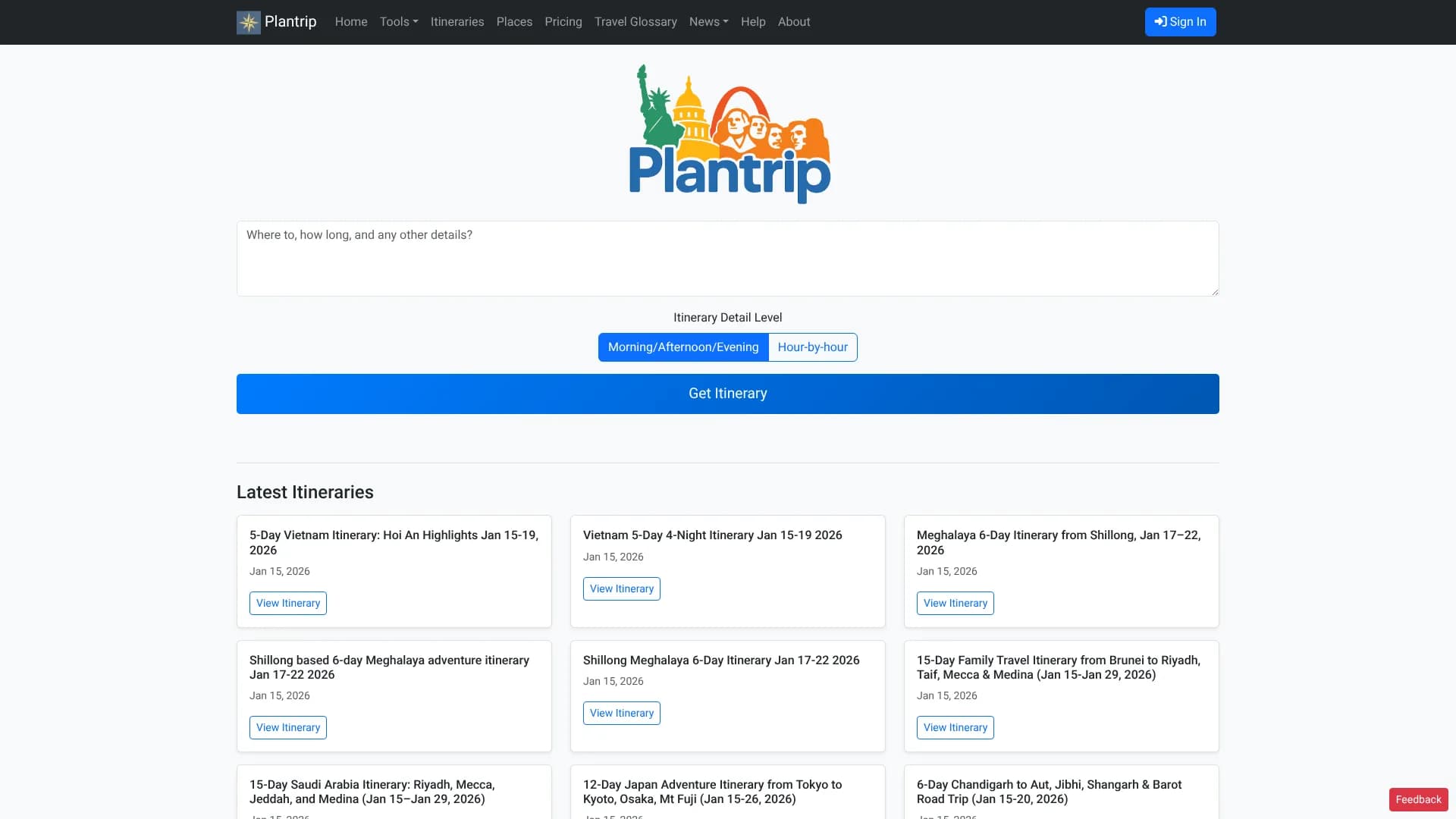Navigate to the Travel Glossary page
The height and width of the screenshot is (819, 1456).
[635, 22]
